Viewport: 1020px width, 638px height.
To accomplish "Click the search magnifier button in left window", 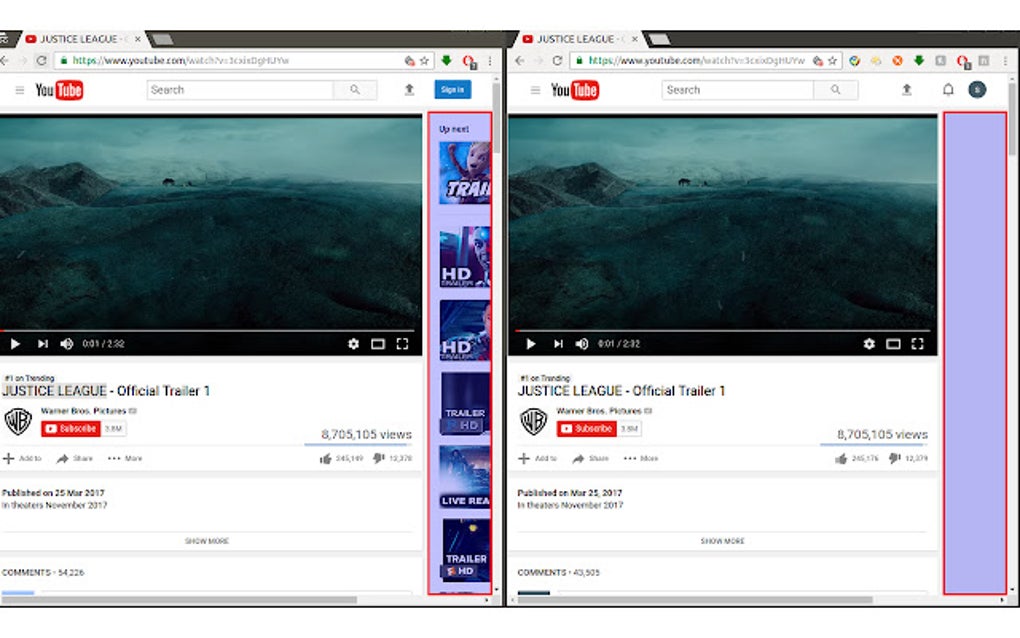I will [x=355, y=90].
